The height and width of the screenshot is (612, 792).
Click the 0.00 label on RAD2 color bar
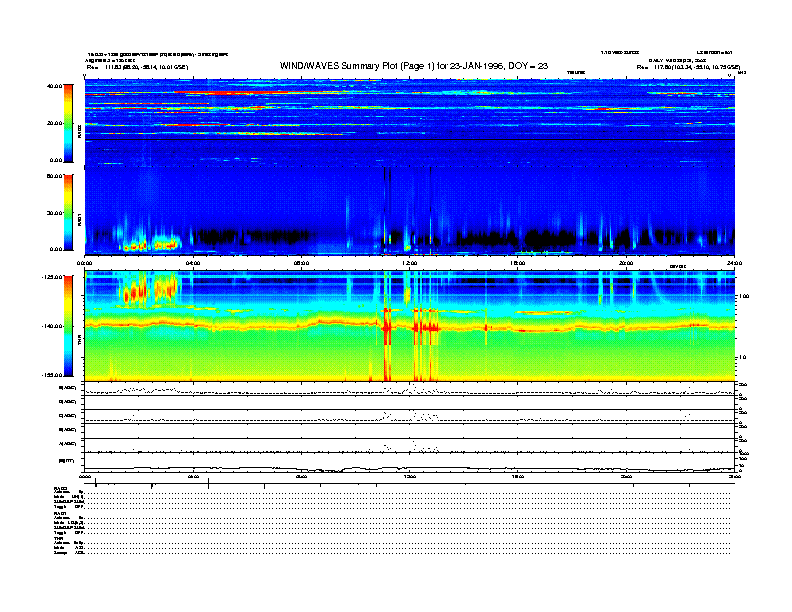(56, 160)
